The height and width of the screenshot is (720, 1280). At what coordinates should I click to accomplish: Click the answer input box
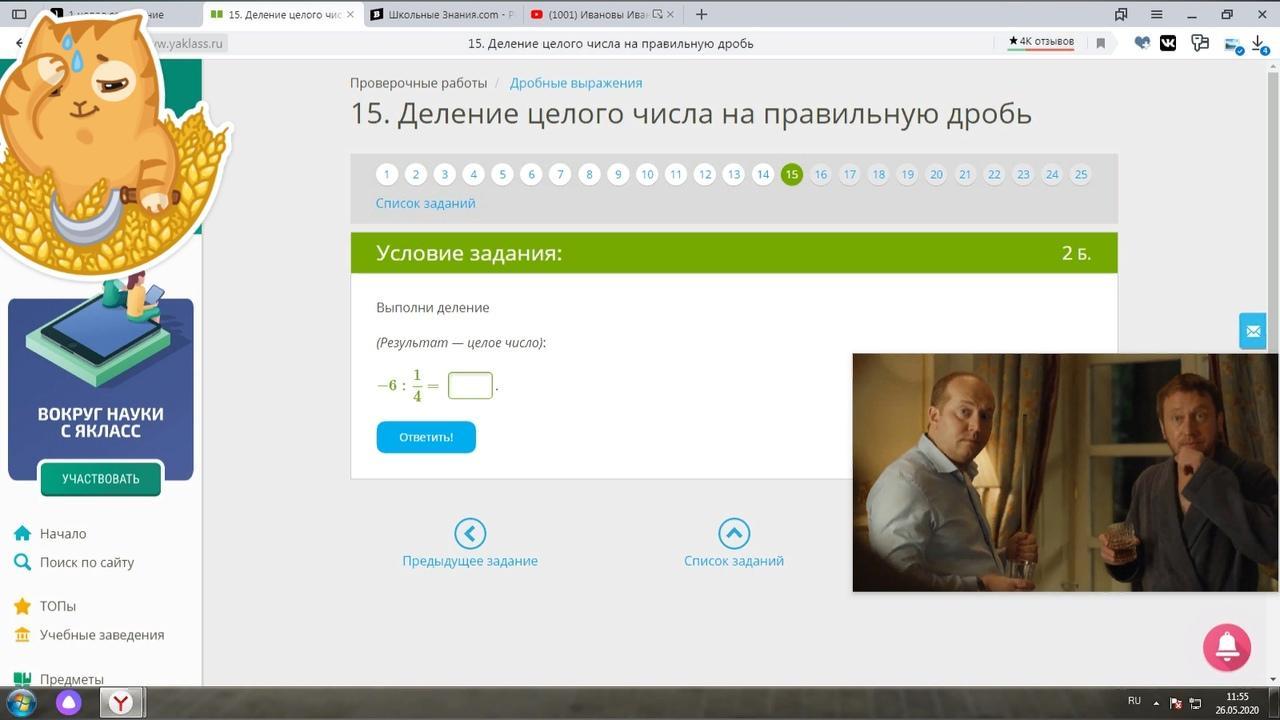click(x=470, y=385)
